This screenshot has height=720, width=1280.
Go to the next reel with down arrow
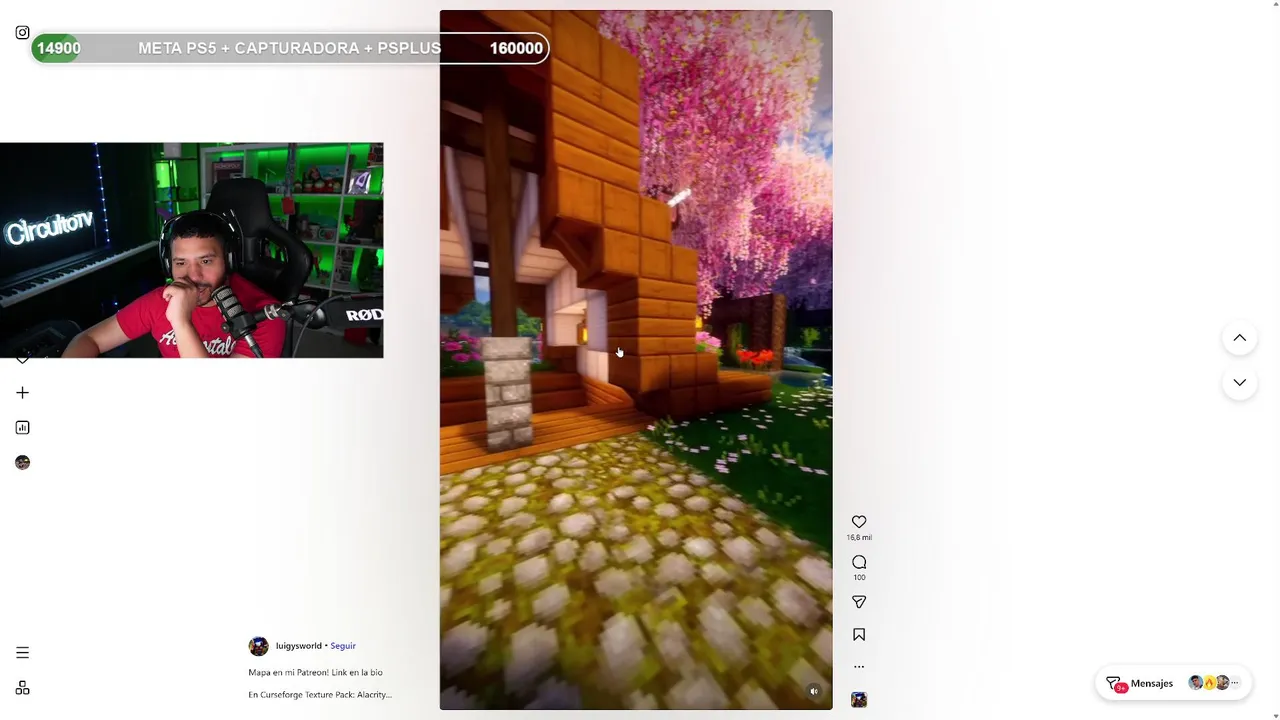coord(1239,383)
